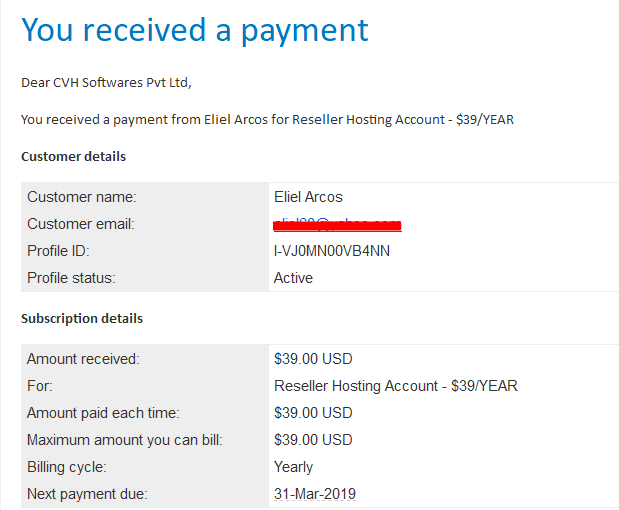Viewport: 619px width, 510px height.
Task: Click the 'Next payment due:' label
Action: pyautogui.click(x=87, y=494)
